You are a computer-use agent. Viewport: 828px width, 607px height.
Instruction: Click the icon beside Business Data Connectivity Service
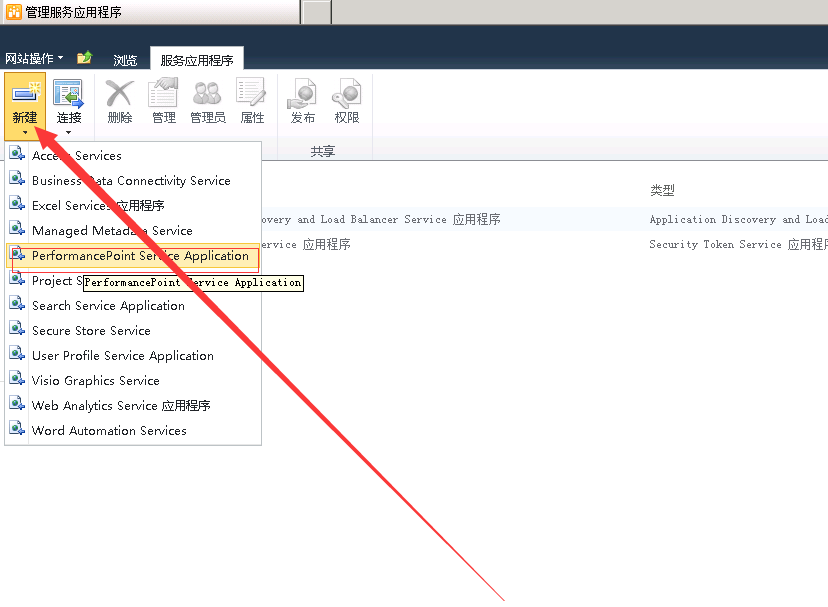(17, 179)
